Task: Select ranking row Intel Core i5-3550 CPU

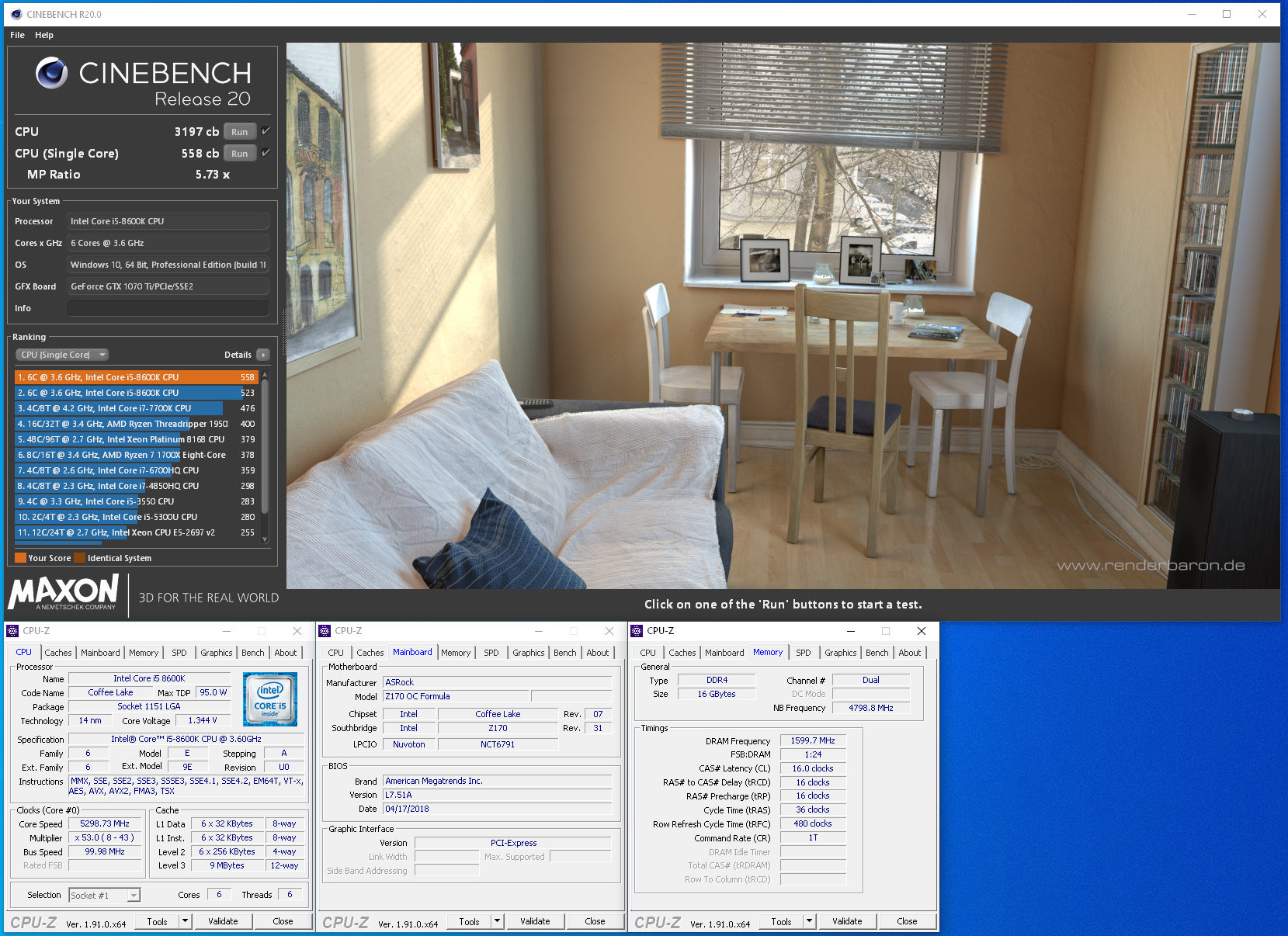Action: coord(137,501)
